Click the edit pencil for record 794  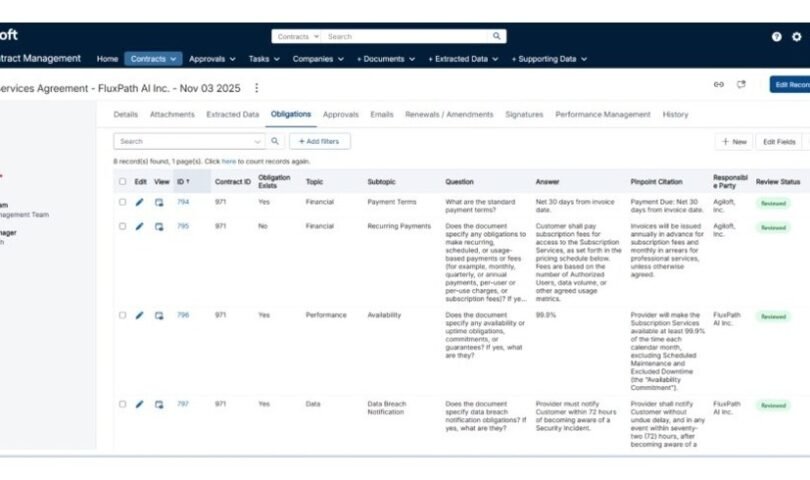coord(140,202)
